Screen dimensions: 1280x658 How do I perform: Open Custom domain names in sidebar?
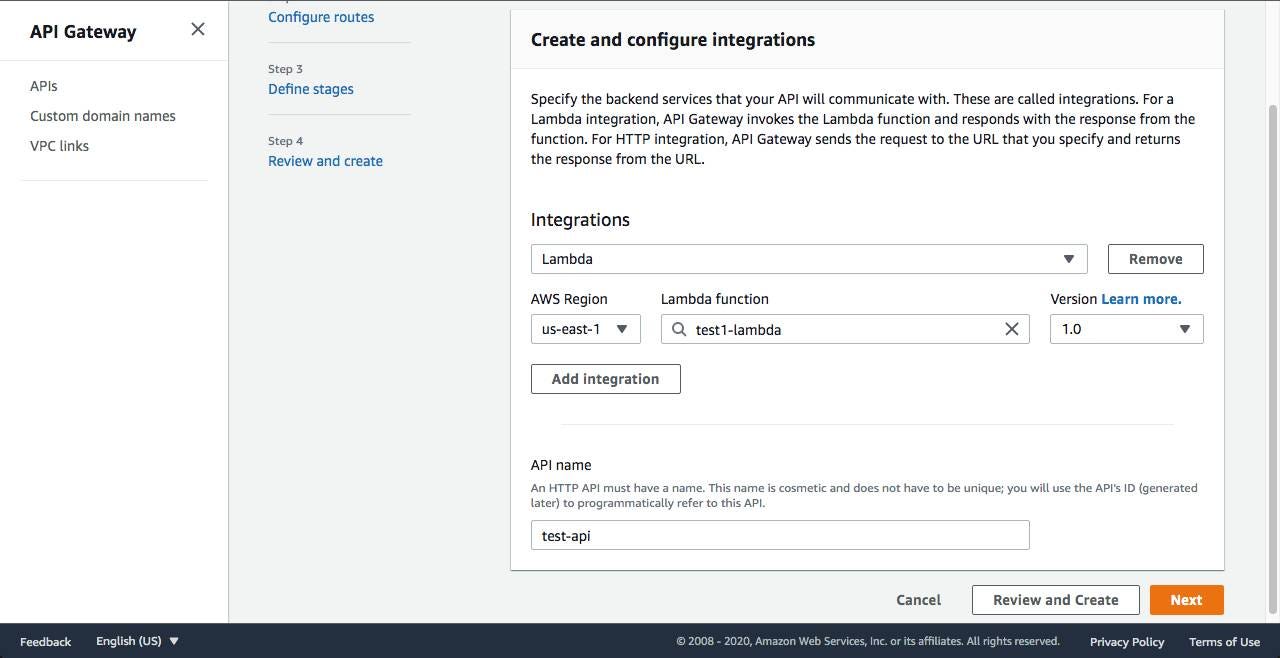pyautogui.click(x=103, y=116)
